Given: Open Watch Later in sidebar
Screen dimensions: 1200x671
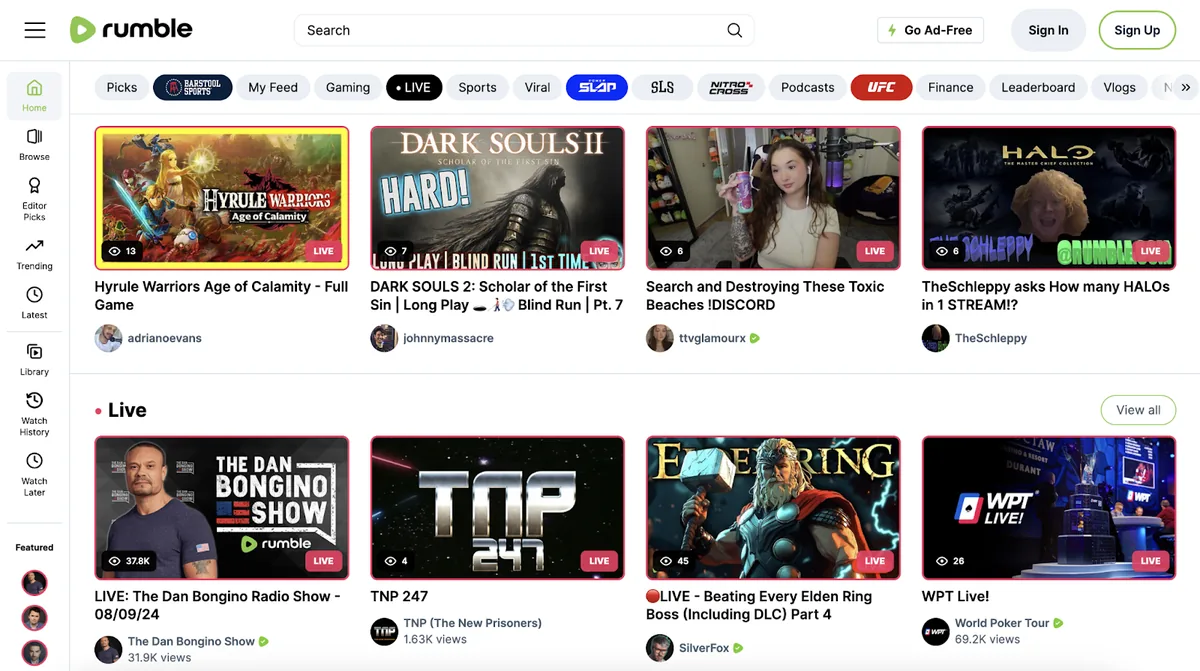Looking at the screenshot, I should [x=34, y=474].
